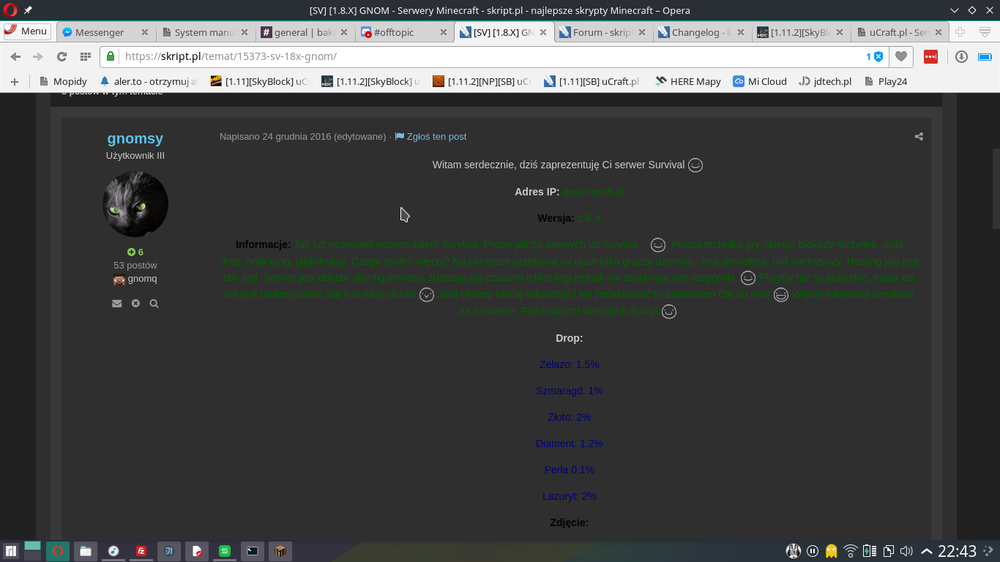Open the Manjaro application launcher
This screenshot has height=562, width=1000.
coord(11,551)
